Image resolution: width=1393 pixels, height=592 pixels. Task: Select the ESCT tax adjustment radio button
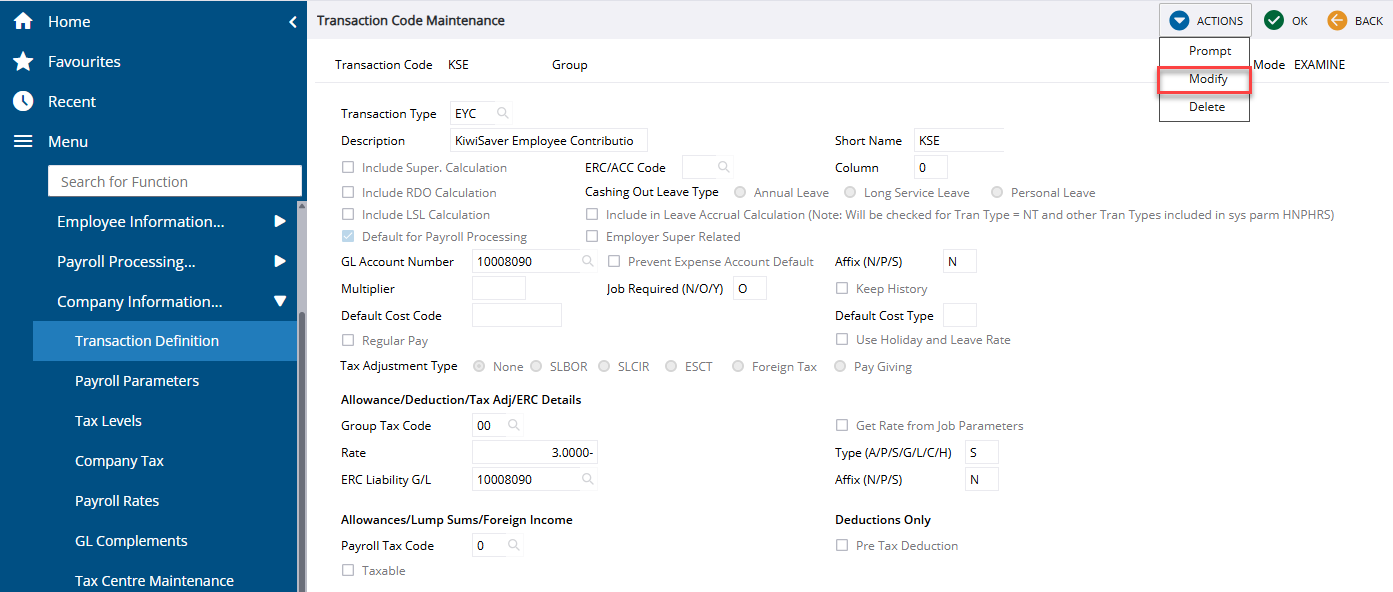click(671, 367)
